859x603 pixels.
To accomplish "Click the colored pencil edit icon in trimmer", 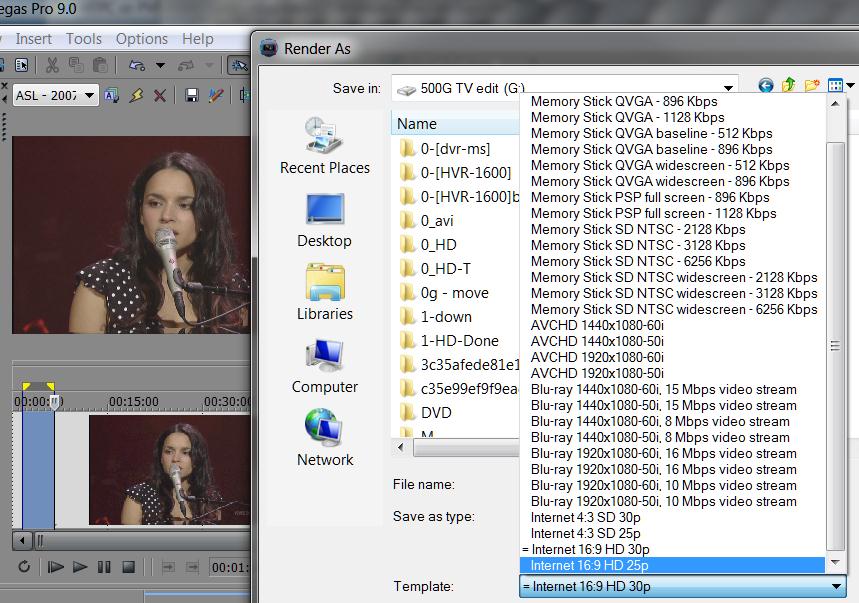I will tap(216, 96).
